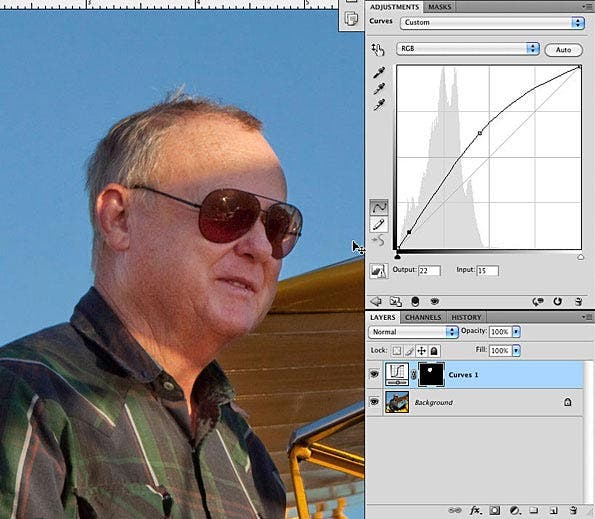Hide the Background layer

pos(374,402)
